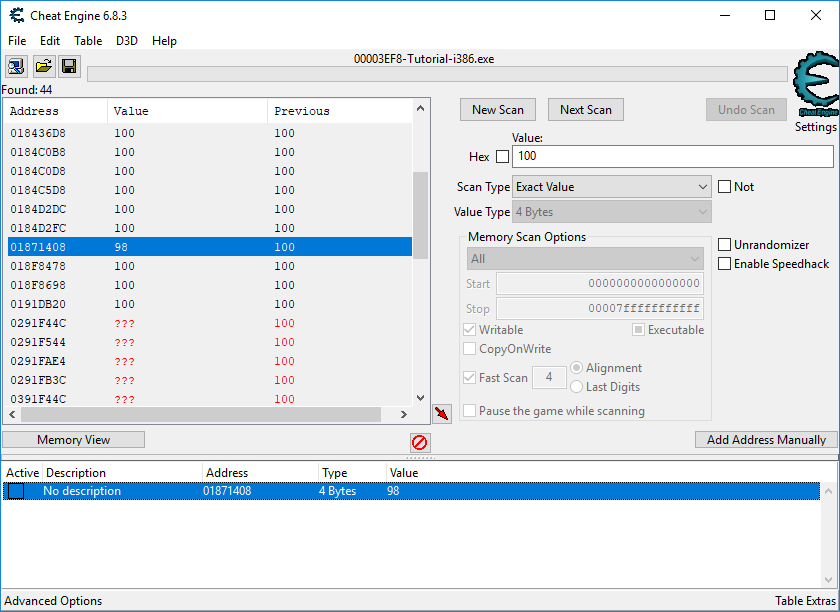Viewport: 840px width, 612px height.
Task: Click the Fast Scan alignment value field
Action: tap(549, 377)
